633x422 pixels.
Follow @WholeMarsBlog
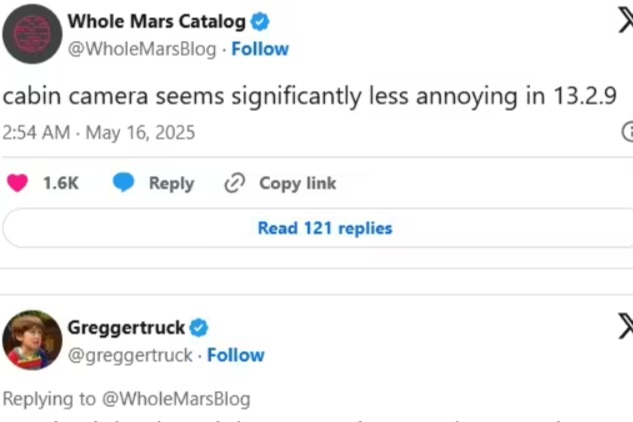[x=260, y=49]
